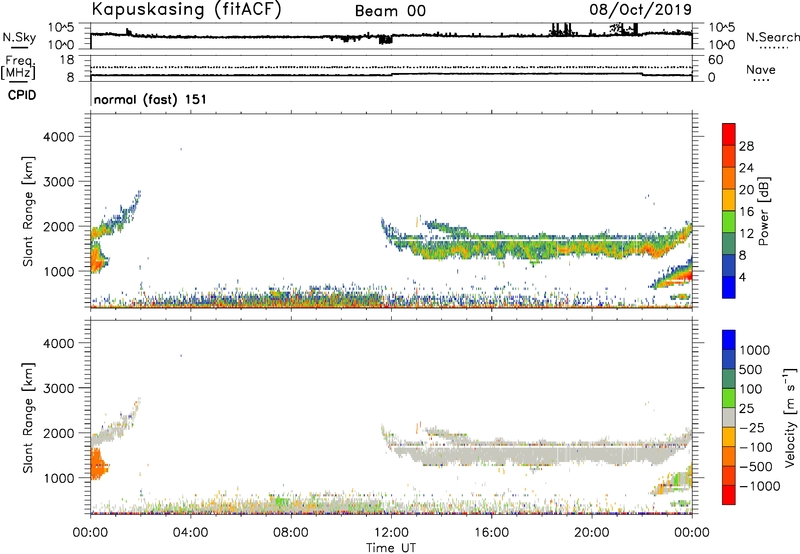Click the 16:00 time axis label
The height and width of the screenshot is (554, 800).
(x=491, y=533)
